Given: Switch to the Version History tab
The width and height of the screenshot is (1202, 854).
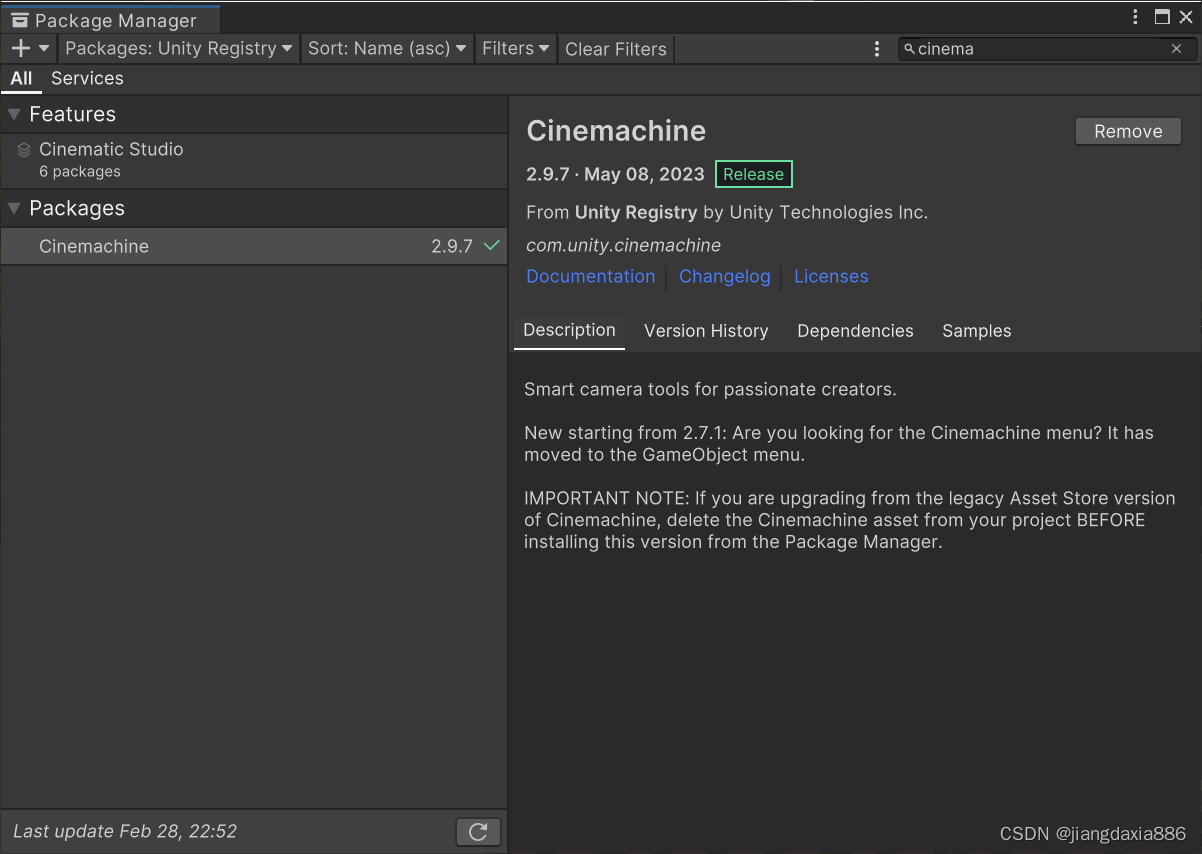Looking at the screenshot, I should coord(706,331).
